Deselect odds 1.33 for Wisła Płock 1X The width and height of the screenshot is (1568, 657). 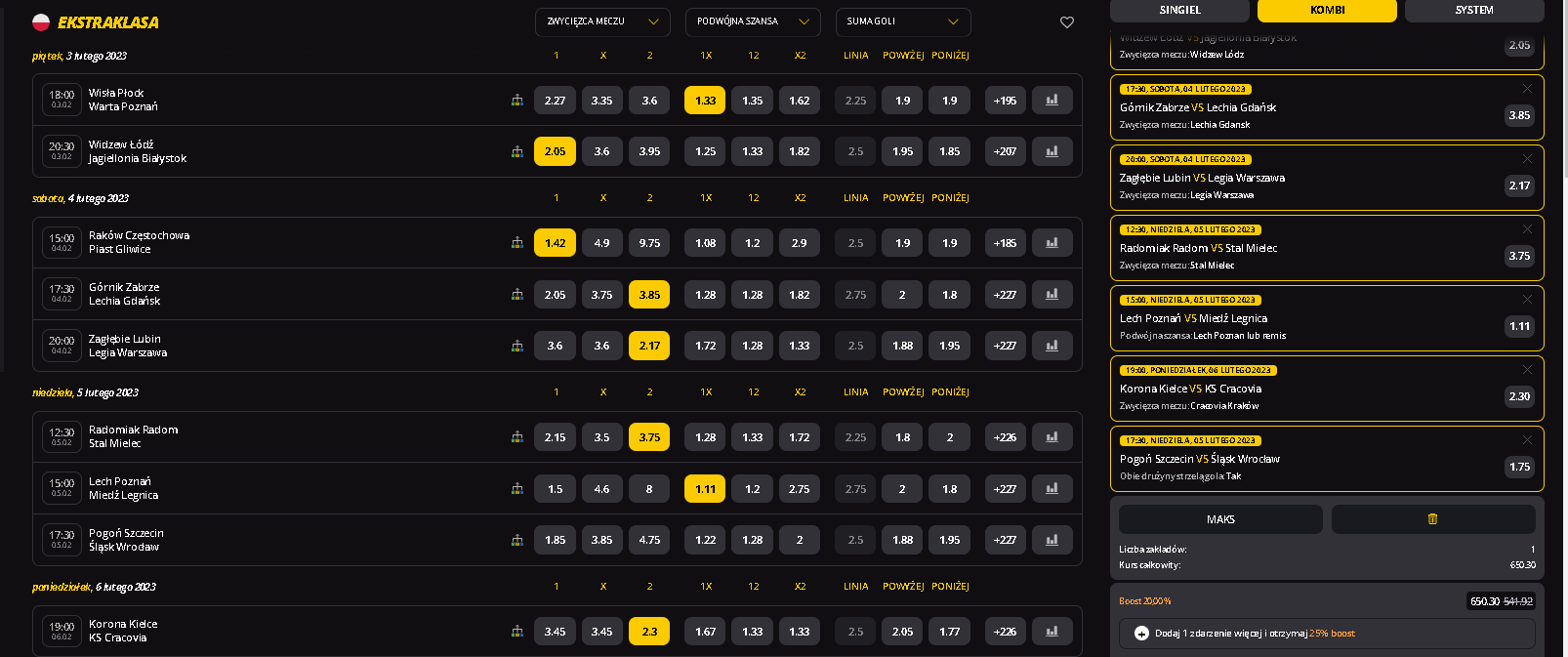point(705,101)
